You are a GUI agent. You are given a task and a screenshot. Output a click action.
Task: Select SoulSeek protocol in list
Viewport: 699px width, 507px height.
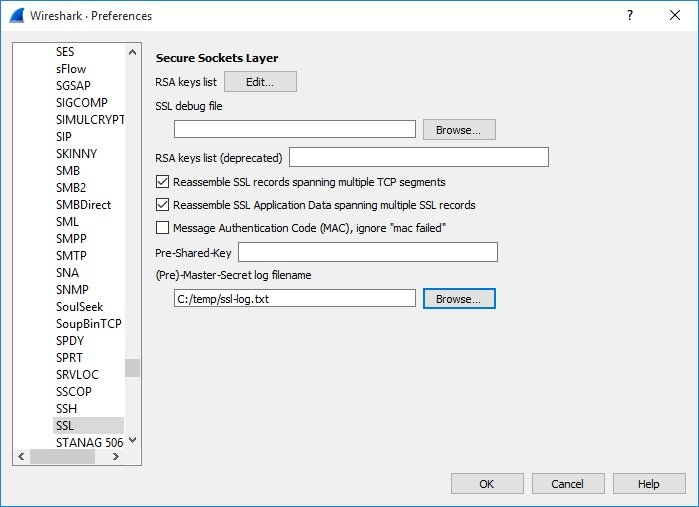79,307
